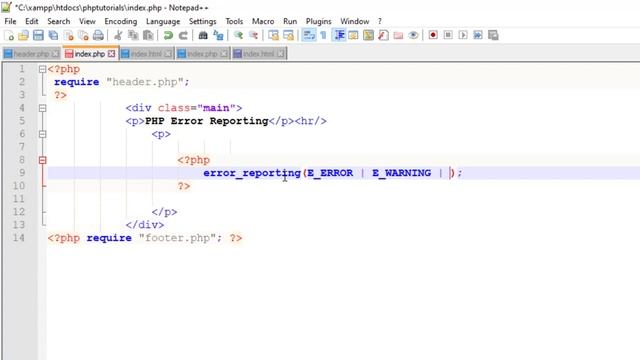640x360 pixels.
Task: Zoom out using the toolbar icon
Action: pos(253,36)
